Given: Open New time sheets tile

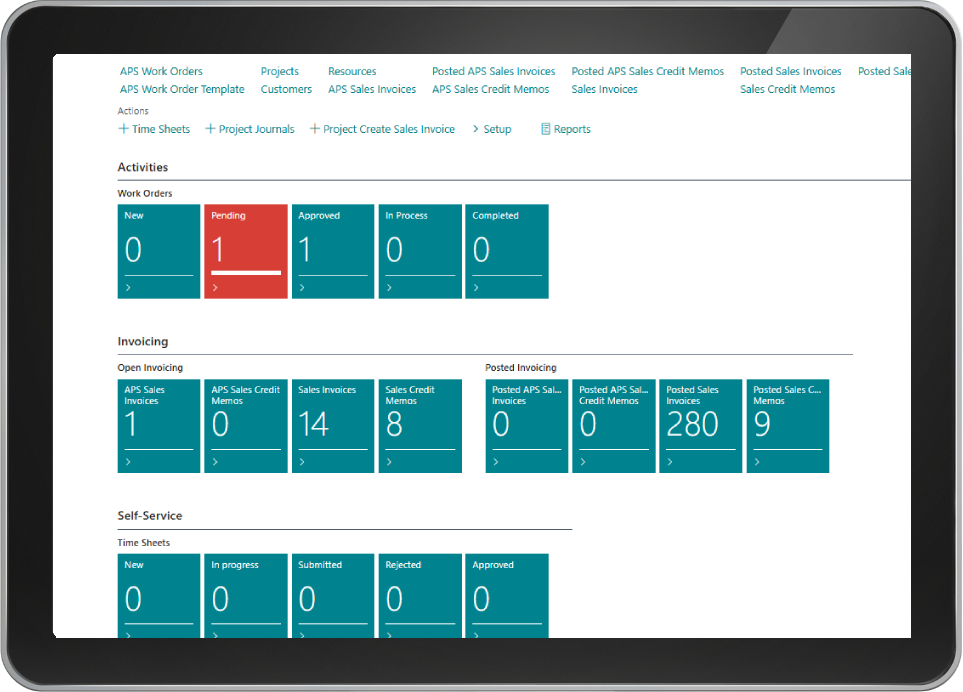Looking at the screenshot, I should [158, 596].
